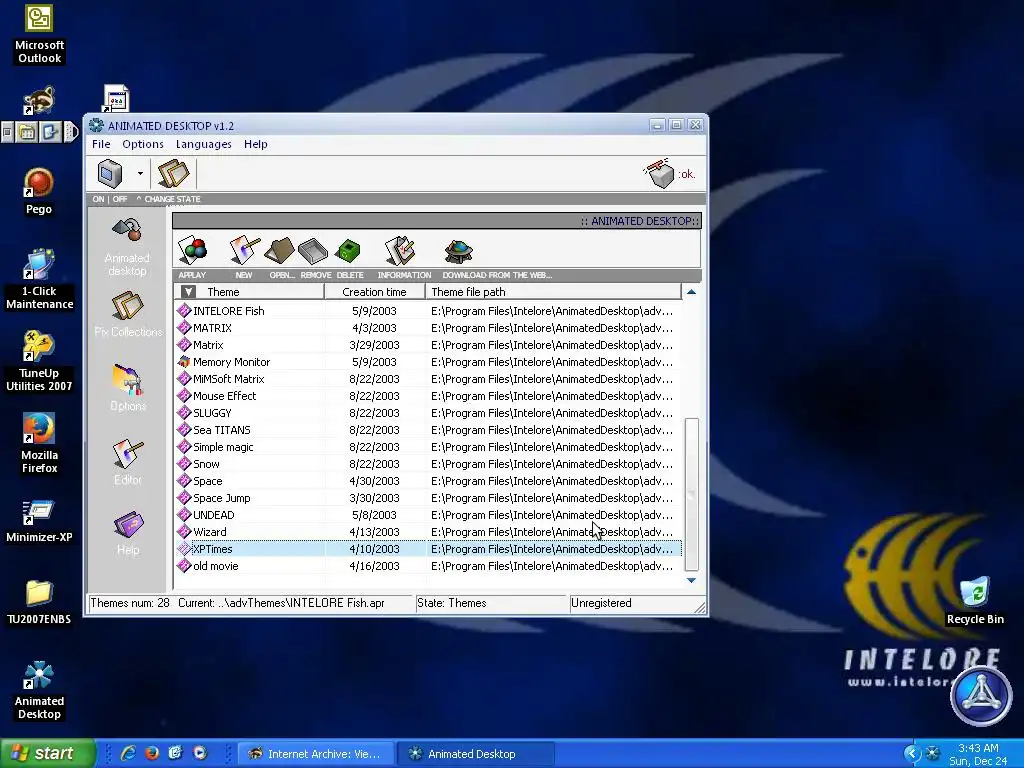Open the File menu
1024x768 pixels.
[101, 144]
